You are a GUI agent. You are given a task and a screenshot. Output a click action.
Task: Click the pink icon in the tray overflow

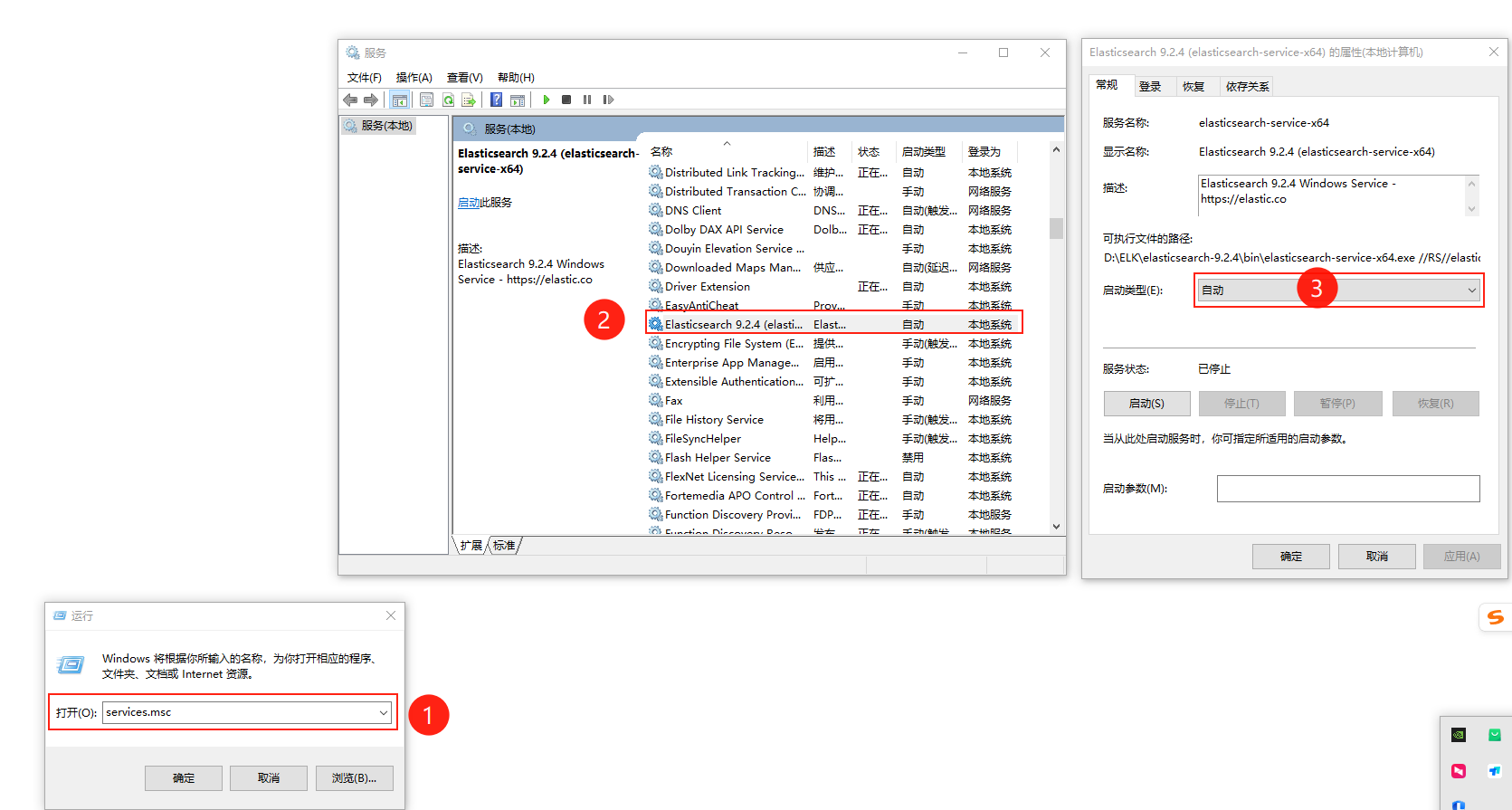pos(1459,771)
